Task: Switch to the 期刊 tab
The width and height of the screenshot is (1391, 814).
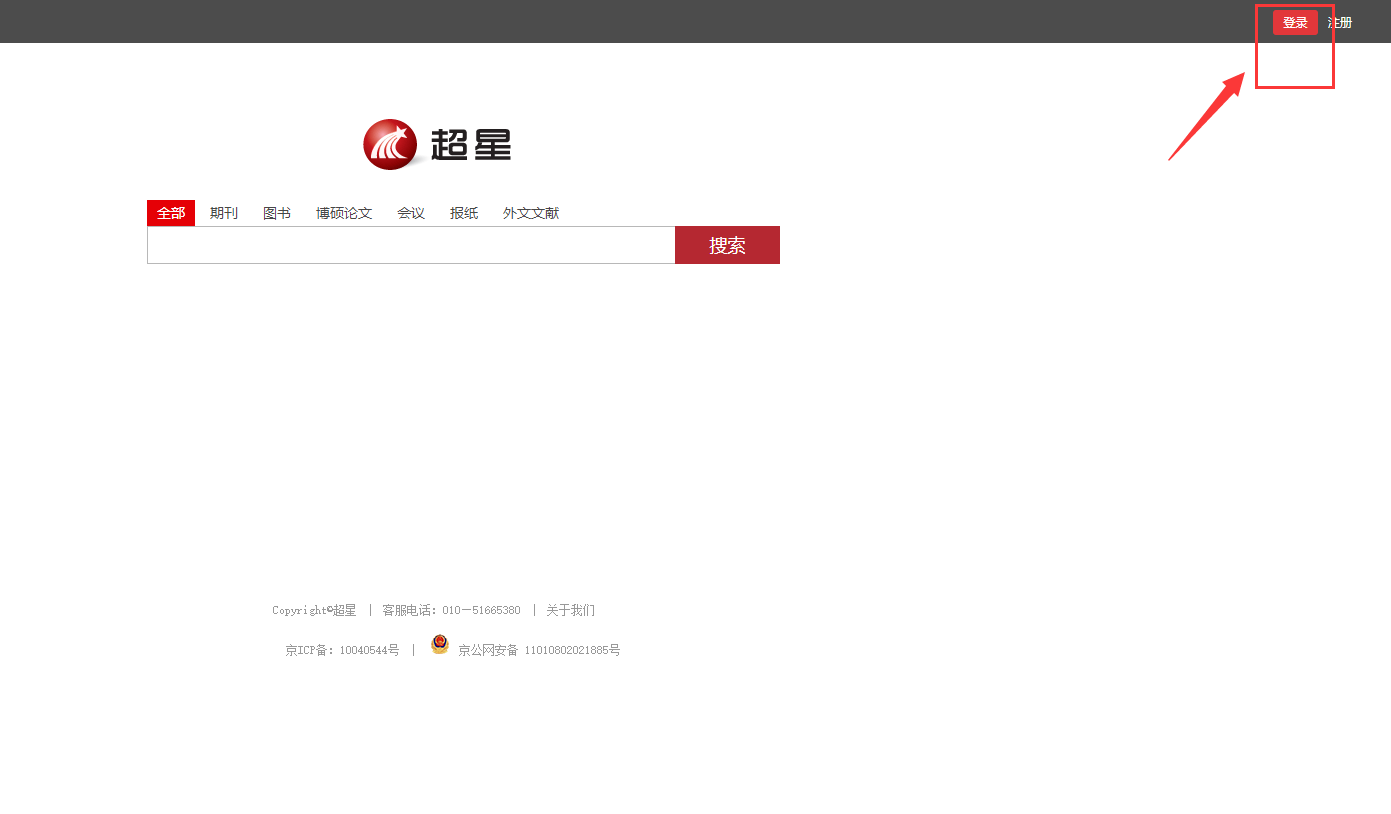Action: [224, 213]
